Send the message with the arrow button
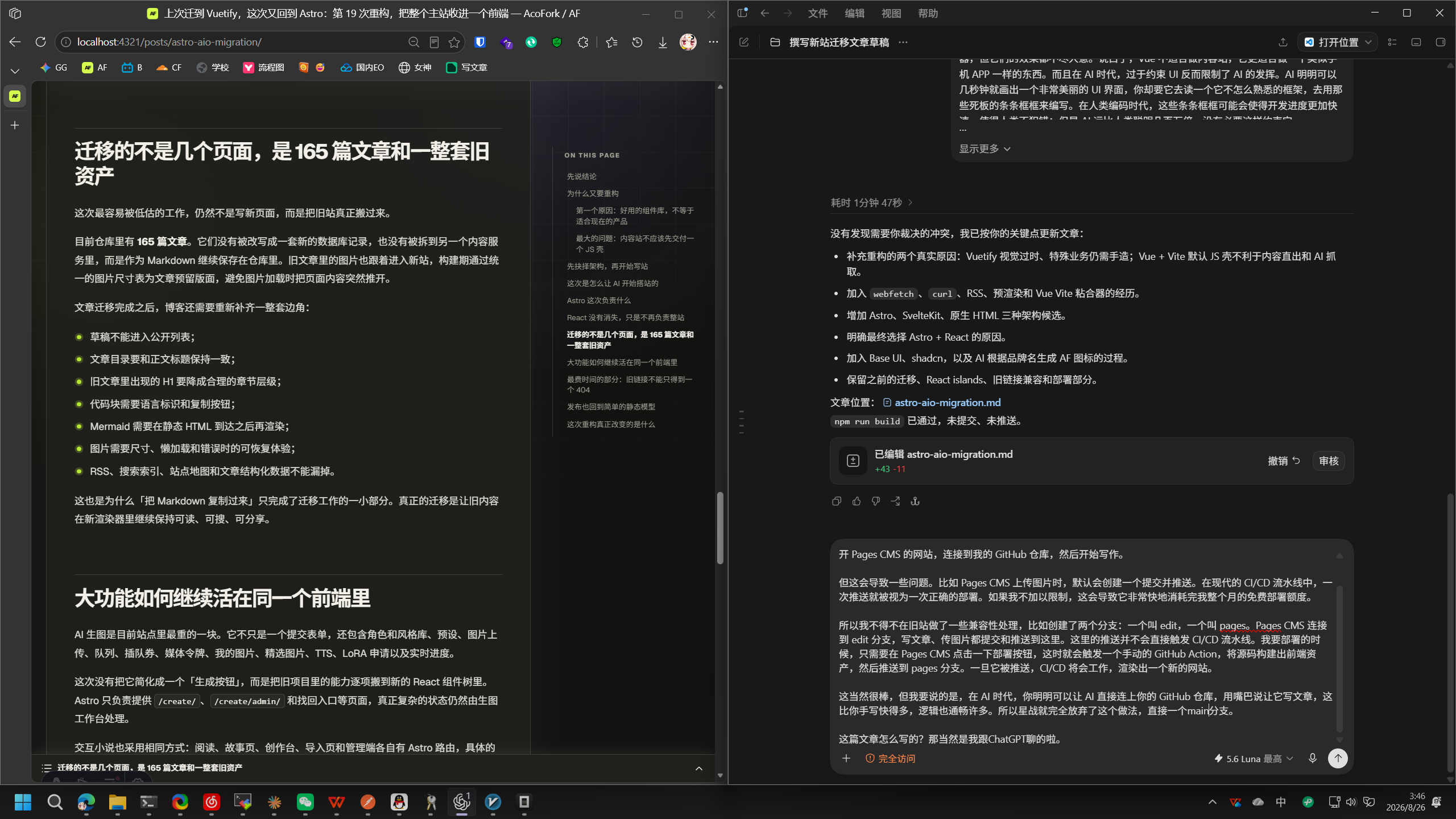Screen dimensions: 1456x819 1338,759
